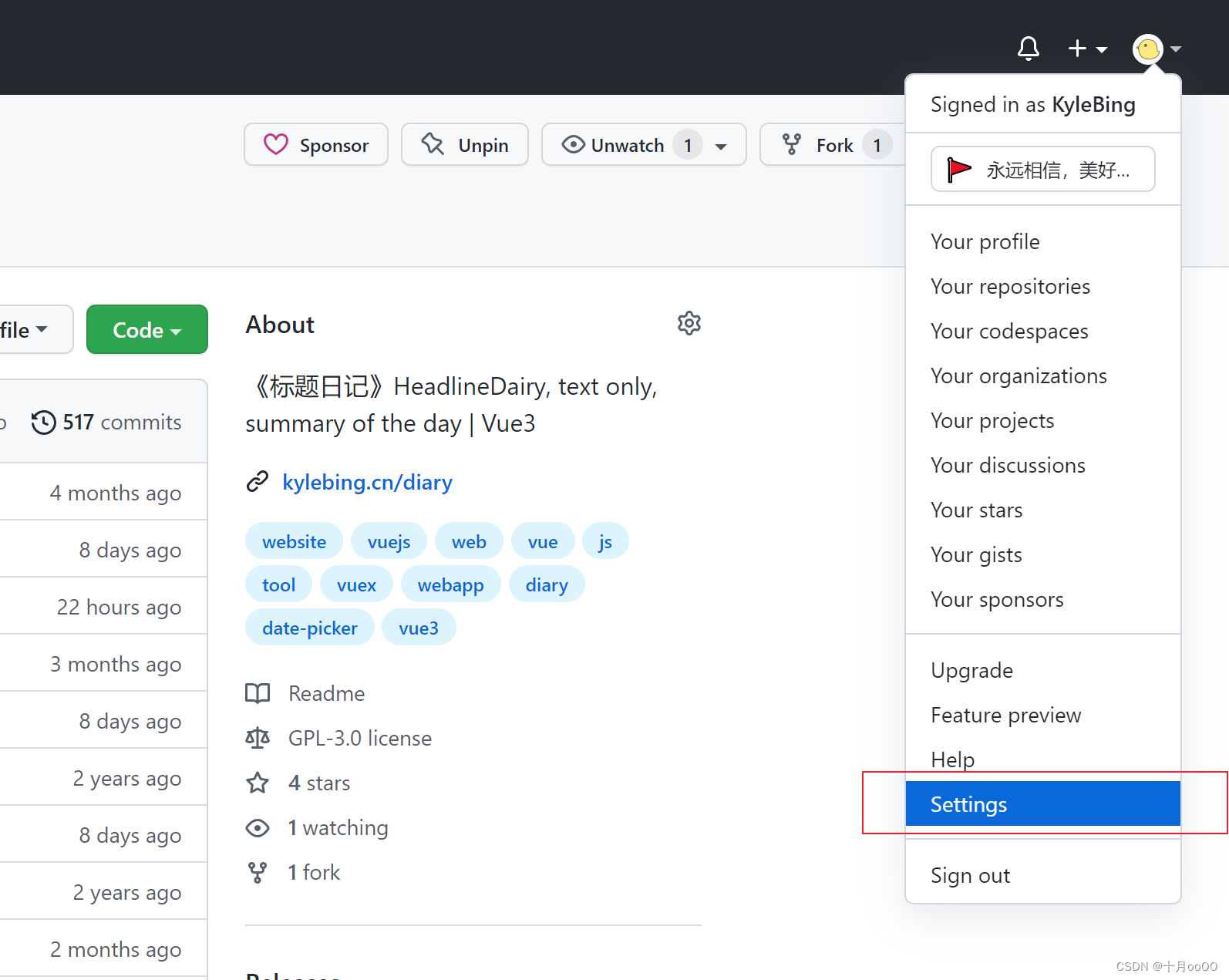Viewport: 1229px width, 980px height.
Task: Open Your repositories menu item
Action: click(1043, 286)
